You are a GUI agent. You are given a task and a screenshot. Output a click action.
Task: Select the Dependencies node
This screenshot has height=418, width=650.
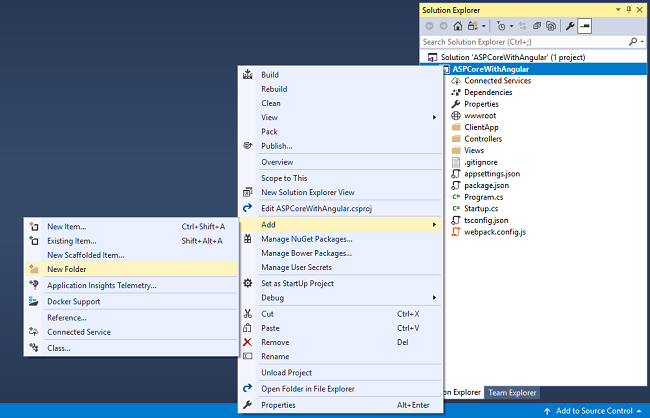click(x=488, y=92)
